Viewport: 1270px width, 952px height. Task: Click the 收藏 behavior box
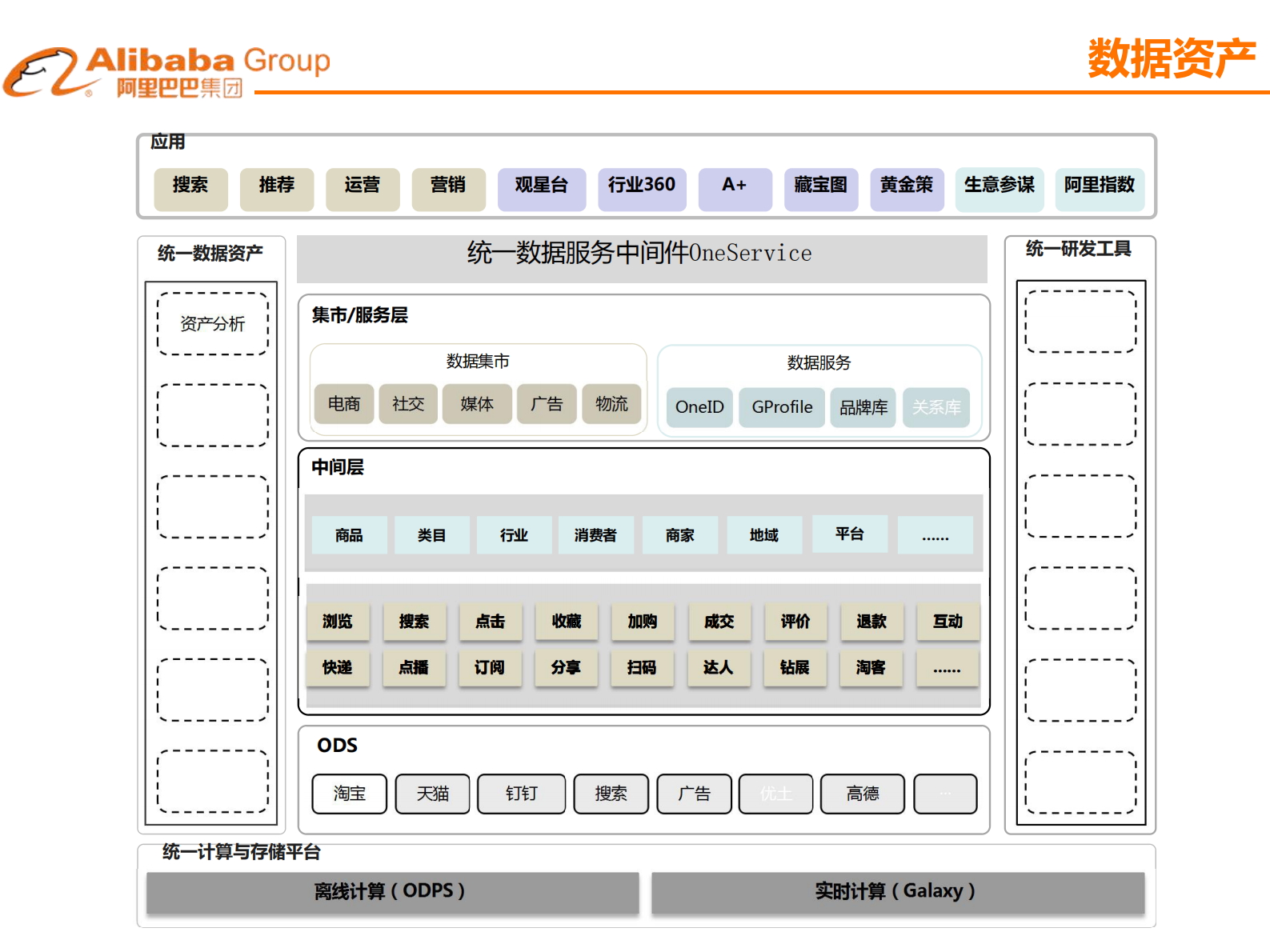click(567, 622)
